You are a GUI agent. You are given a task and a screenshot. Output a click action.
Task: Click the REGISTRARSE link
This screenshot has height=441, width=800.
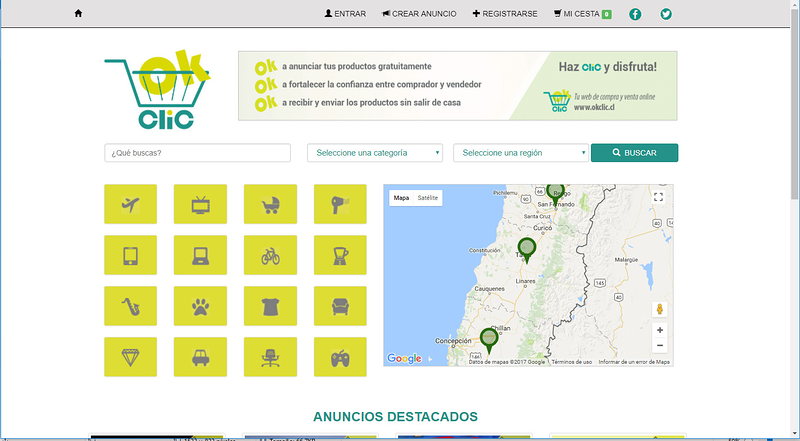tap(505, 14)
